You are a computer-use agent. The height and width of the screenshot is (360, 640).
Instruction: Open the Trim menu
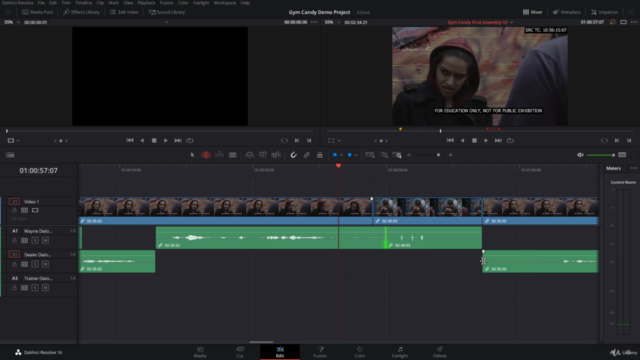[x=66, y=3]
